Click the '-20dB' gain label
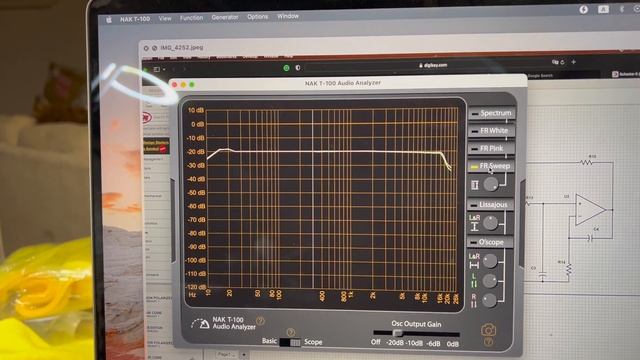The width and height of the screenshot is (640, 360). click(395, 343)
